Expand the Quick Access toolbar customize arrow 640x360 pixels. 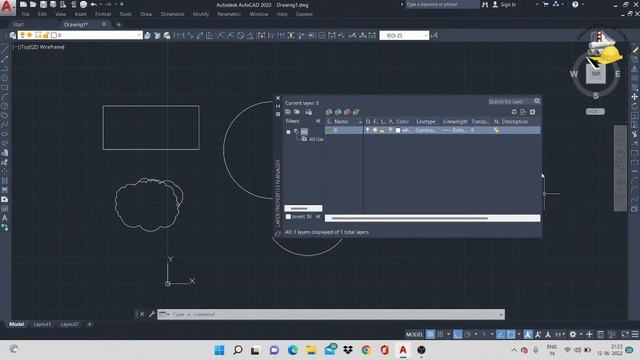click(x=122, y=4)
